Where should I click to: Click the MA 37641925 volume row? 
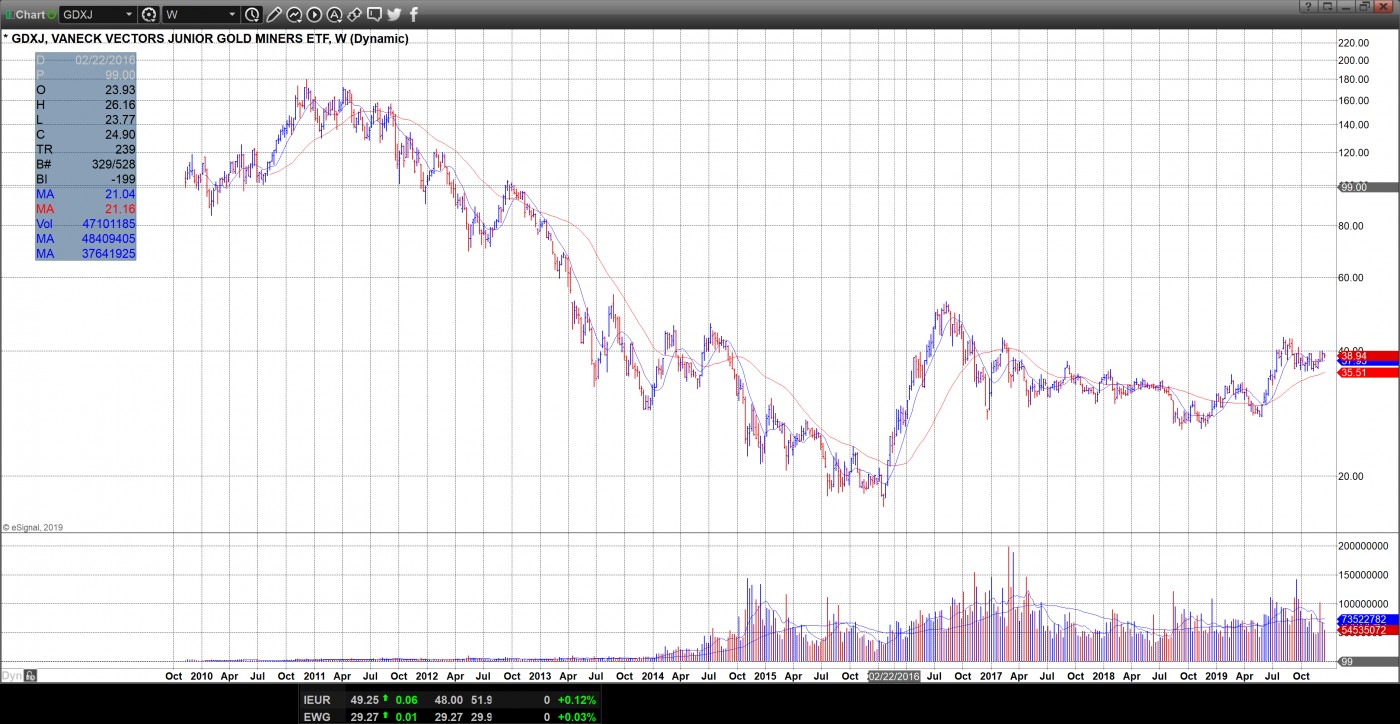[85, 254]
